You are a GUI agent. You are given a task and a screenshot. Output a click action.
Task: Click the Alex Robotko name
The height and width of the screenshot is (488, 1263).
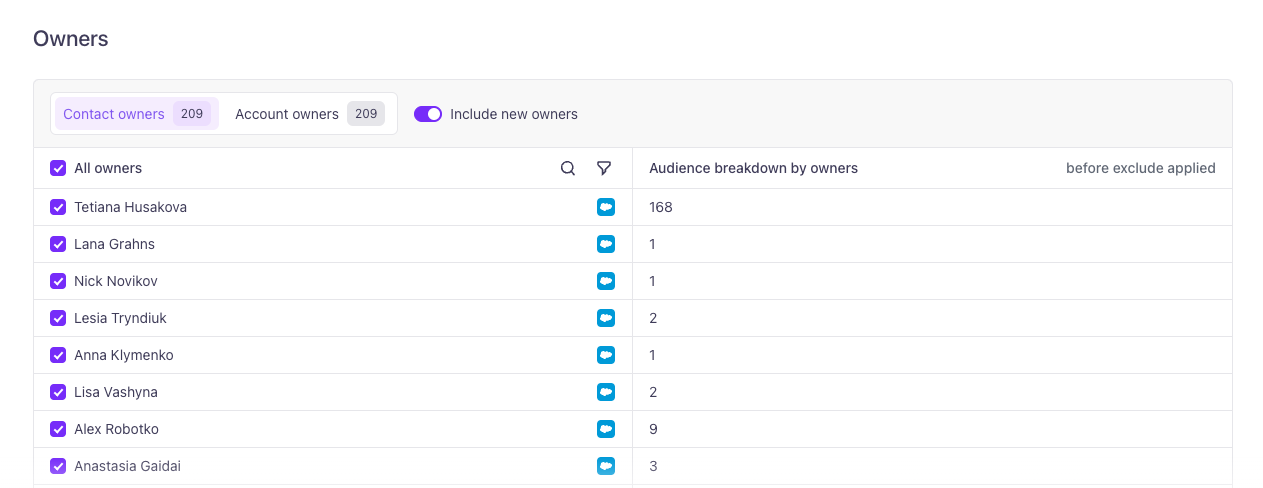(x=117, y=429)
